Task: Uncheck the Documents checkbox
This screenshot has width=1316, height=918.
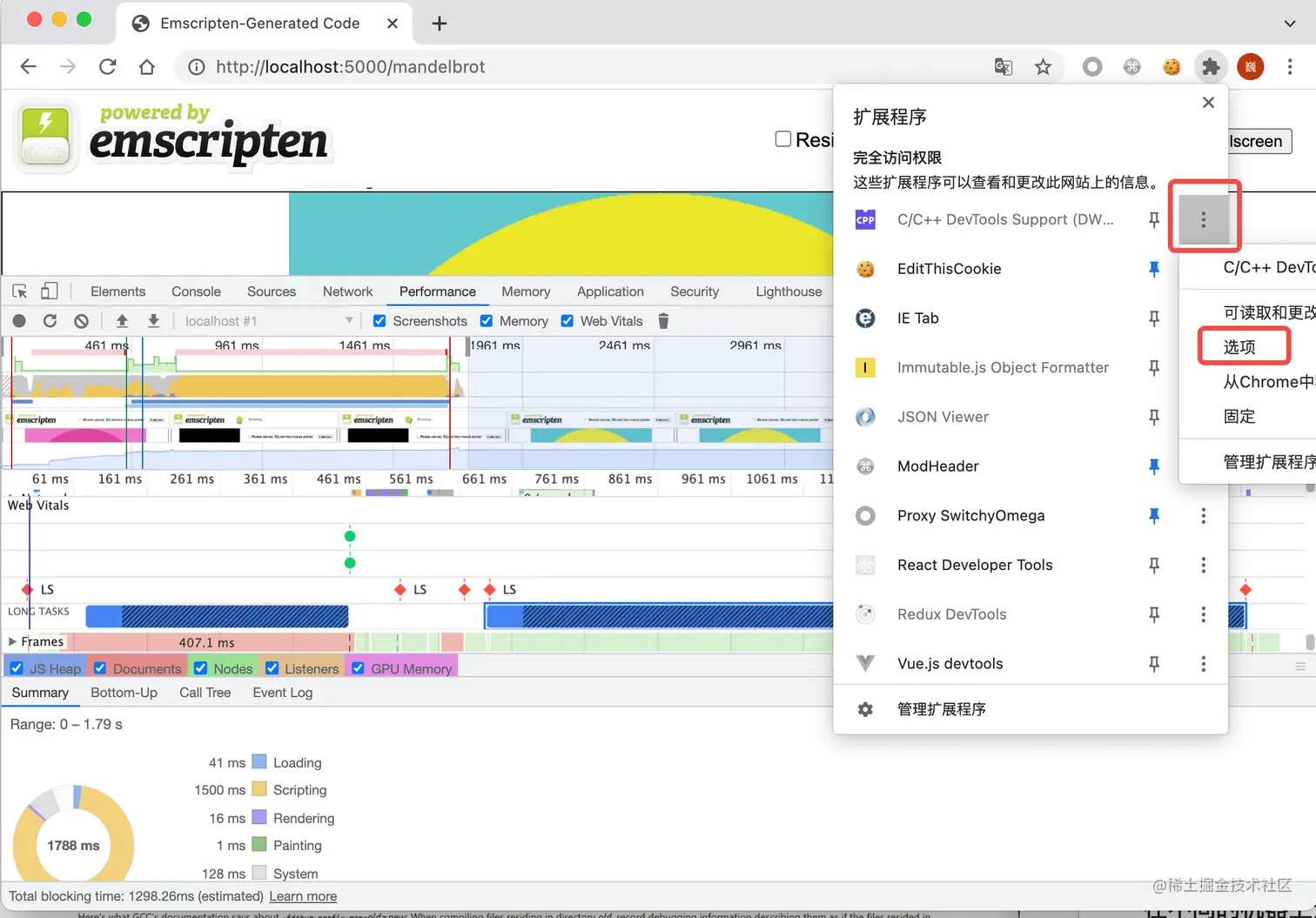Action: 100,668
